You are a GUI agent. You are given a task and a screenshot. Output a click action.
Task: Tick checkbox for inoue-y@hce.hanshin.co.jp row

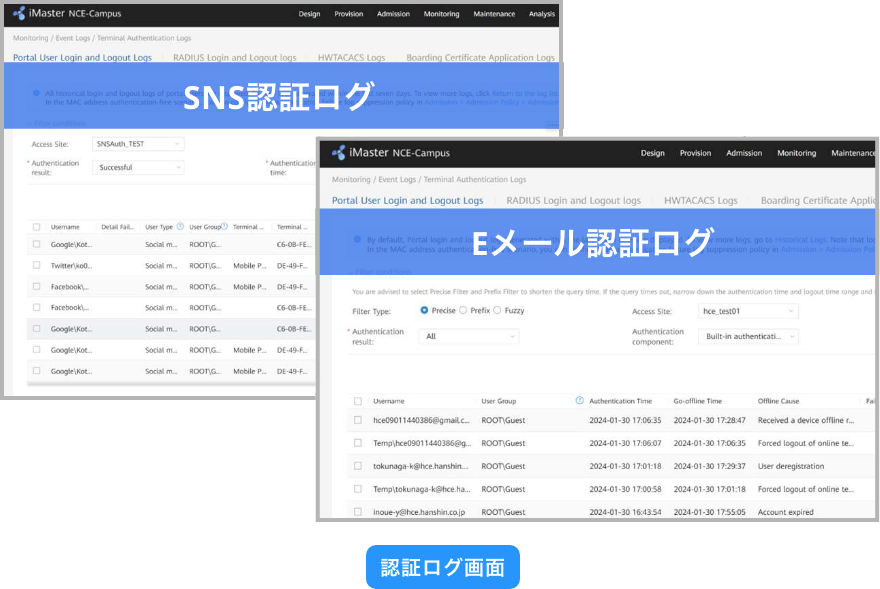pos(358,512)
